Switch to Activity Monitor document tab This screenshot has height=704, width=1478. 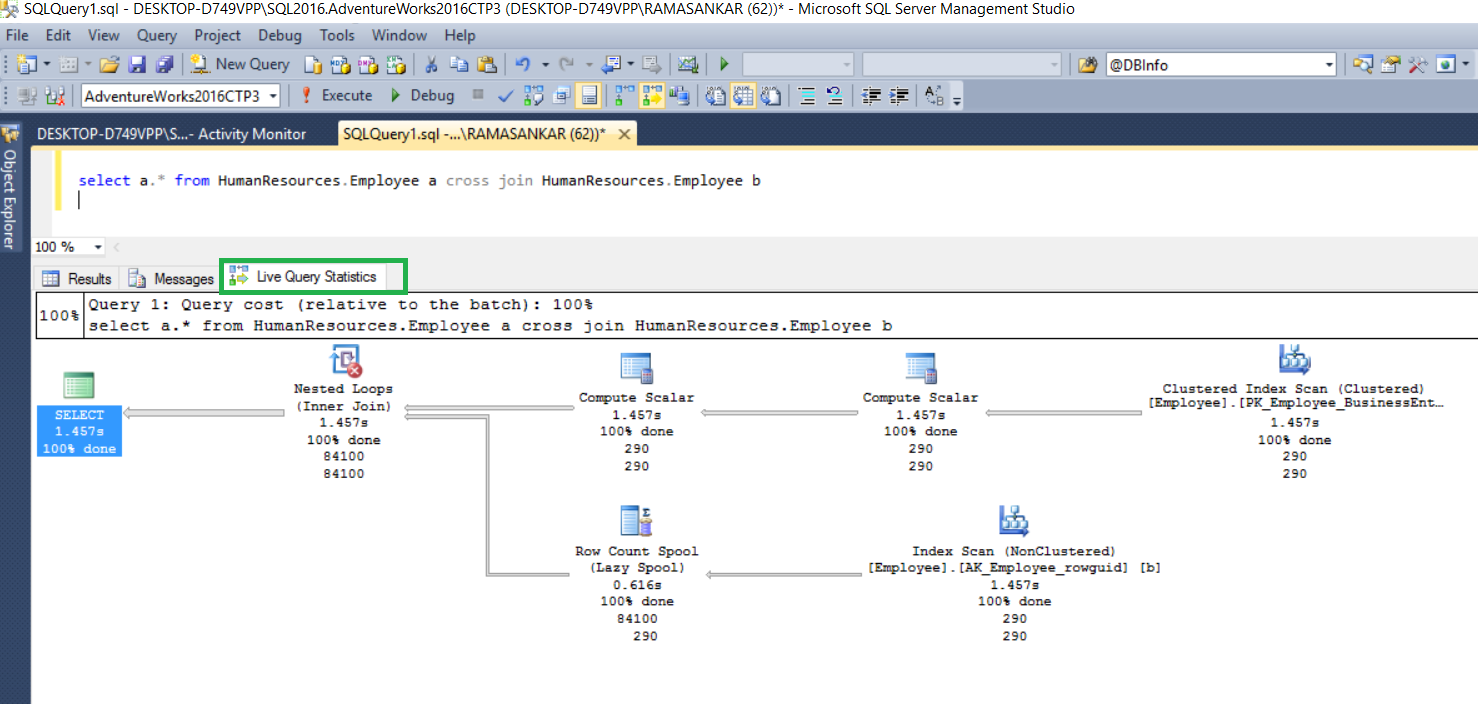(x=171, y=134)
